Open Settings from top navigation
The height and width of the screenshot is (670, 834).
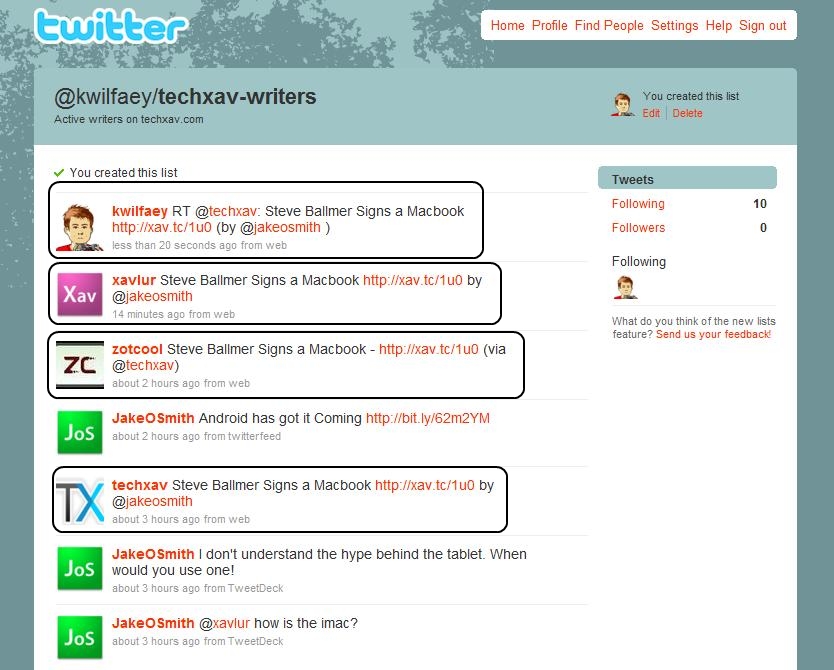pyautogui.click(x=674, y=26)
